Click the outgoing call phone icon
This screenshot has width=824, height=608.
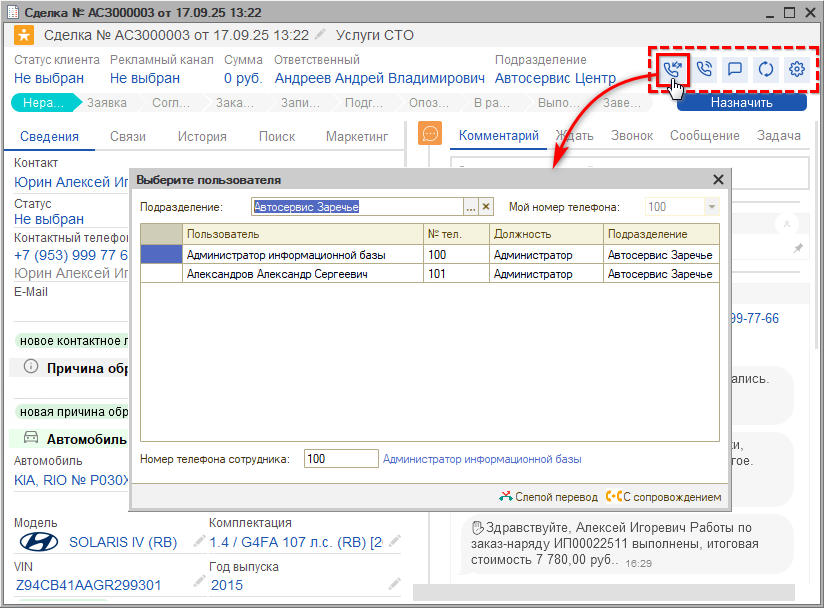coord(704,69)
